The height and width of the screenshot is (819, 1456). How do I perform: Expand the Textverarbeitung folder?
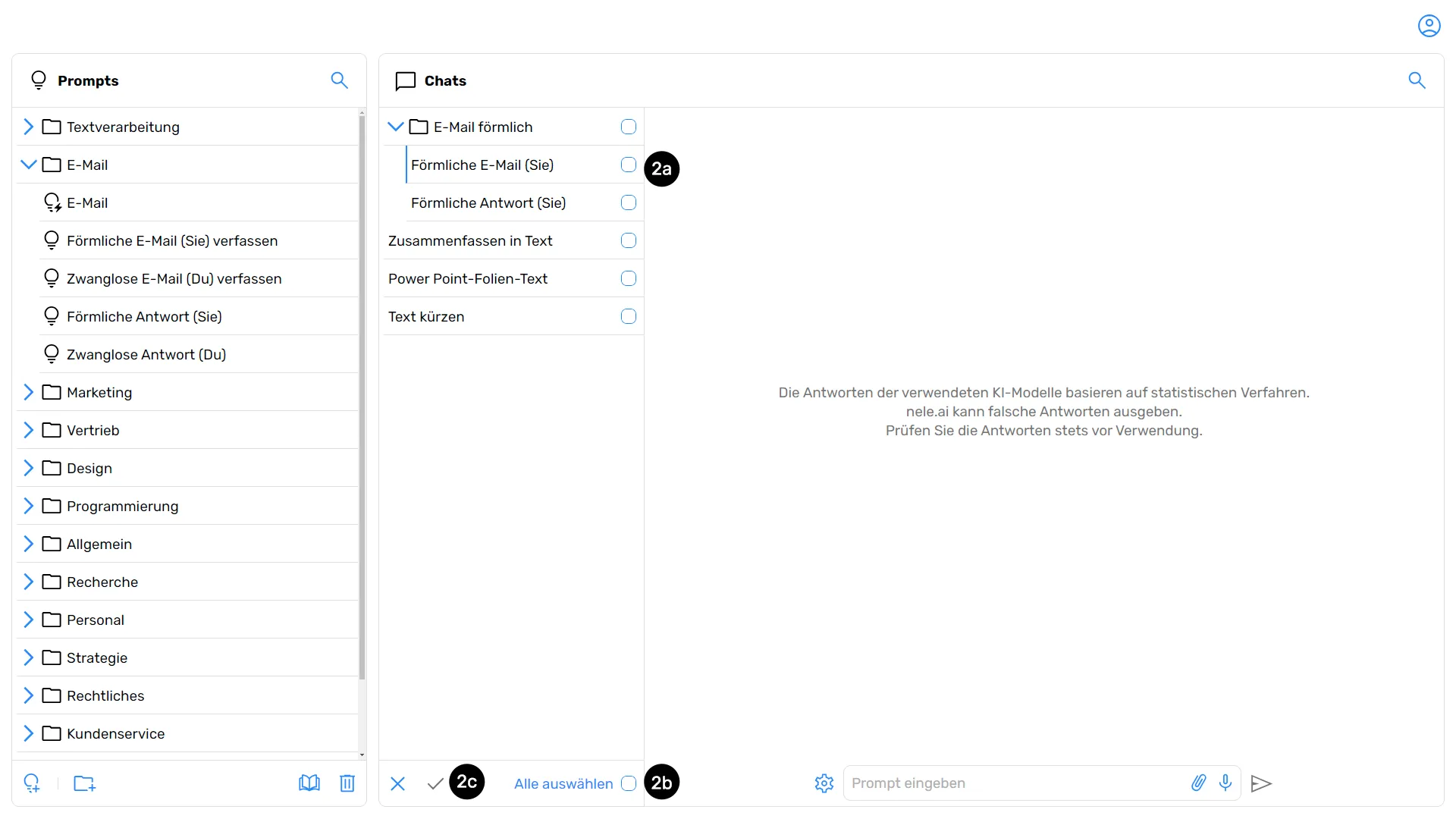click(x=29, y=127)
